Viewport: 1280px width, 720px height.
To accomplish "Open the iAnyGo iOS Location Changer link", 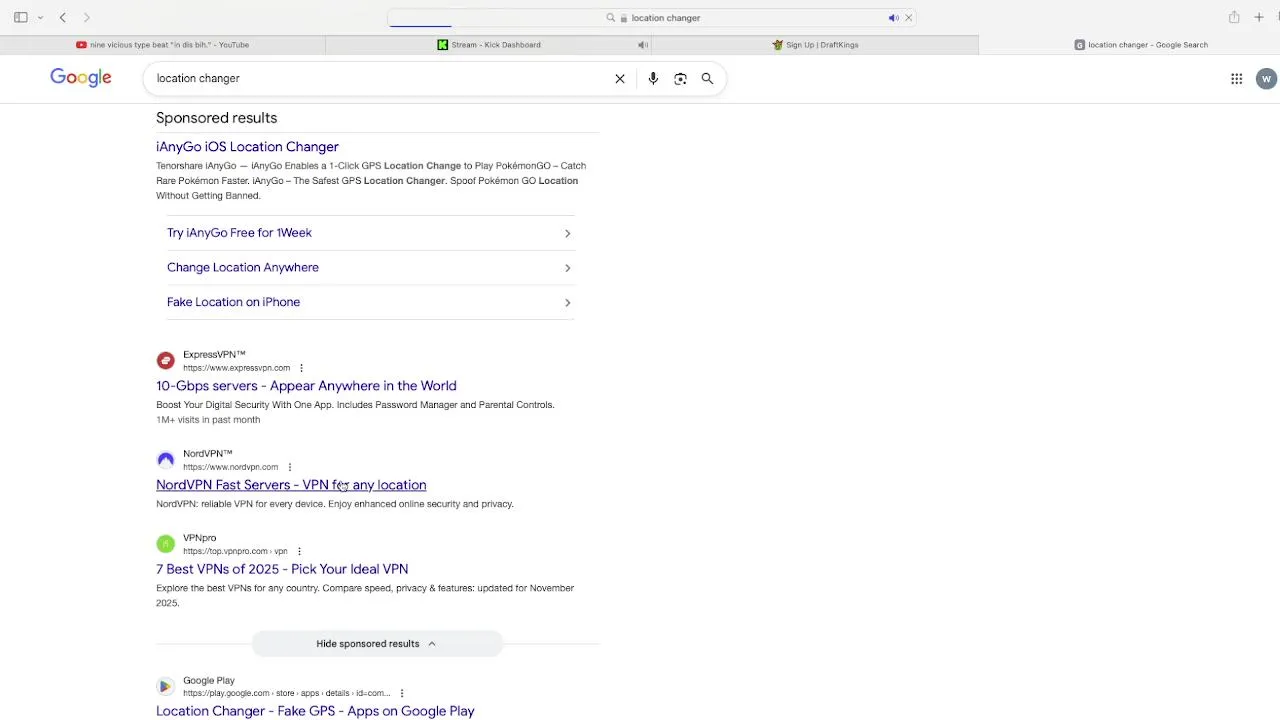I will [247, 147].
